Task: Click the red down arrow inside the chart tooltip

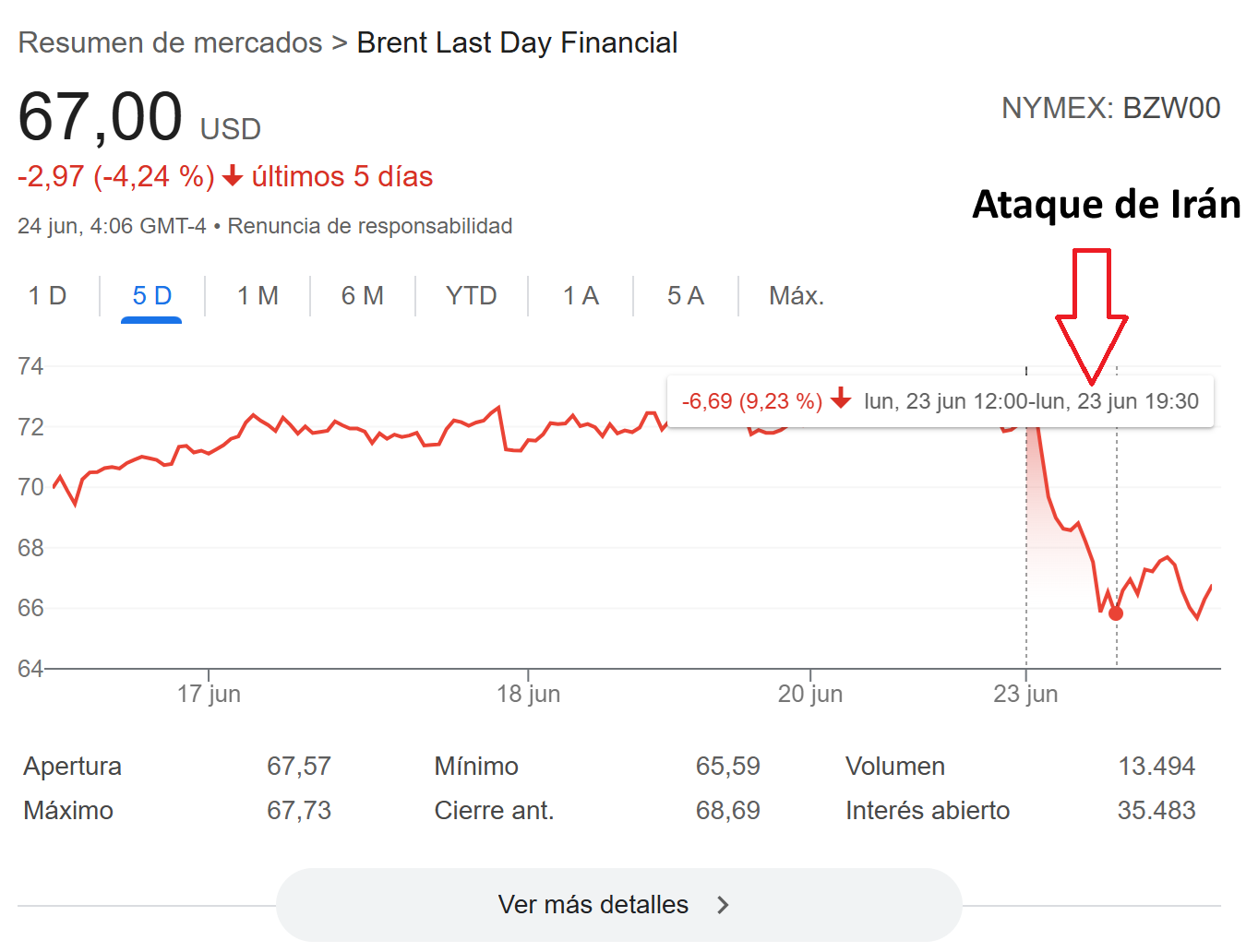Action: [840, 399]
